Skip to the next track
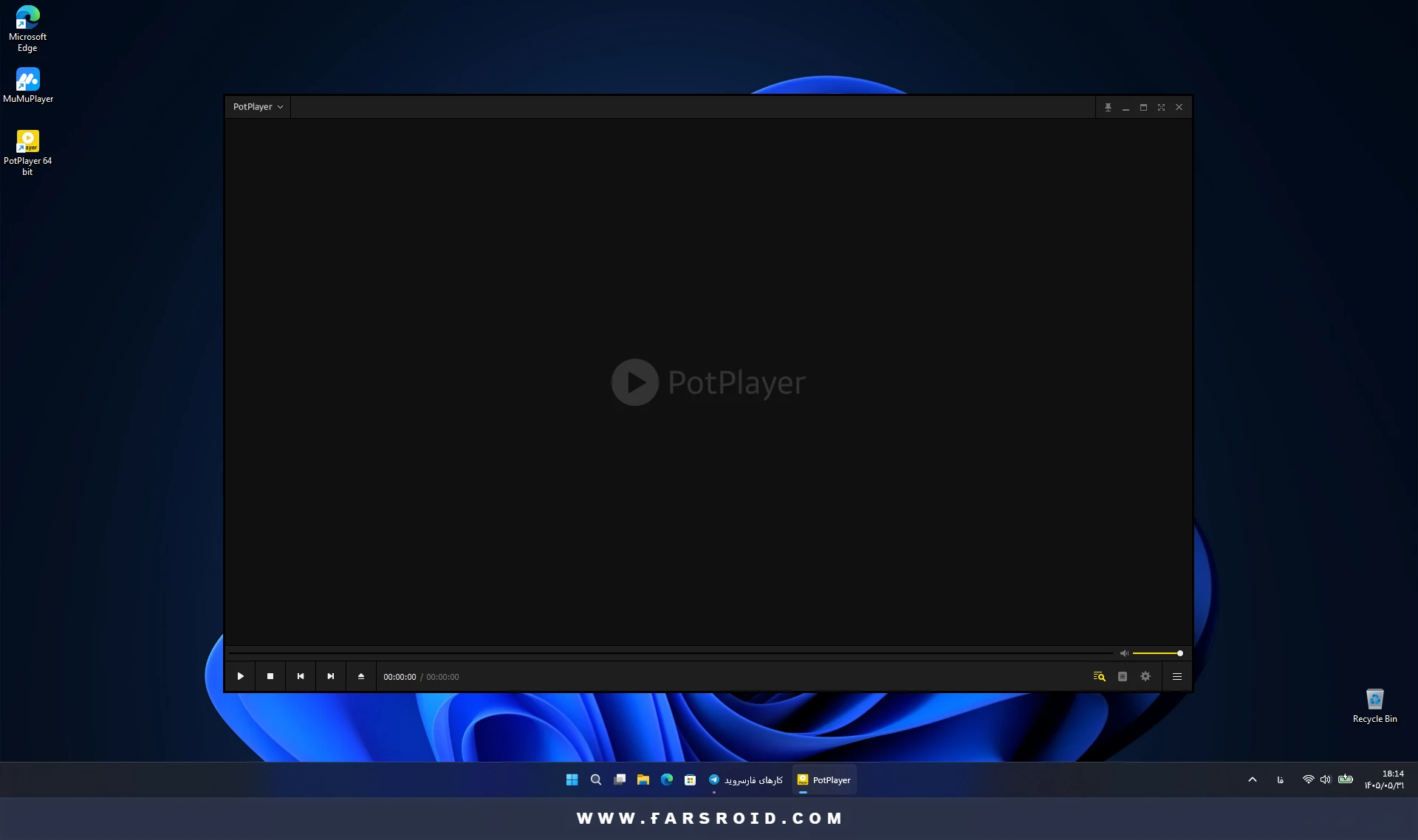Screen dimensions: 1418x840 coord(331,676)
